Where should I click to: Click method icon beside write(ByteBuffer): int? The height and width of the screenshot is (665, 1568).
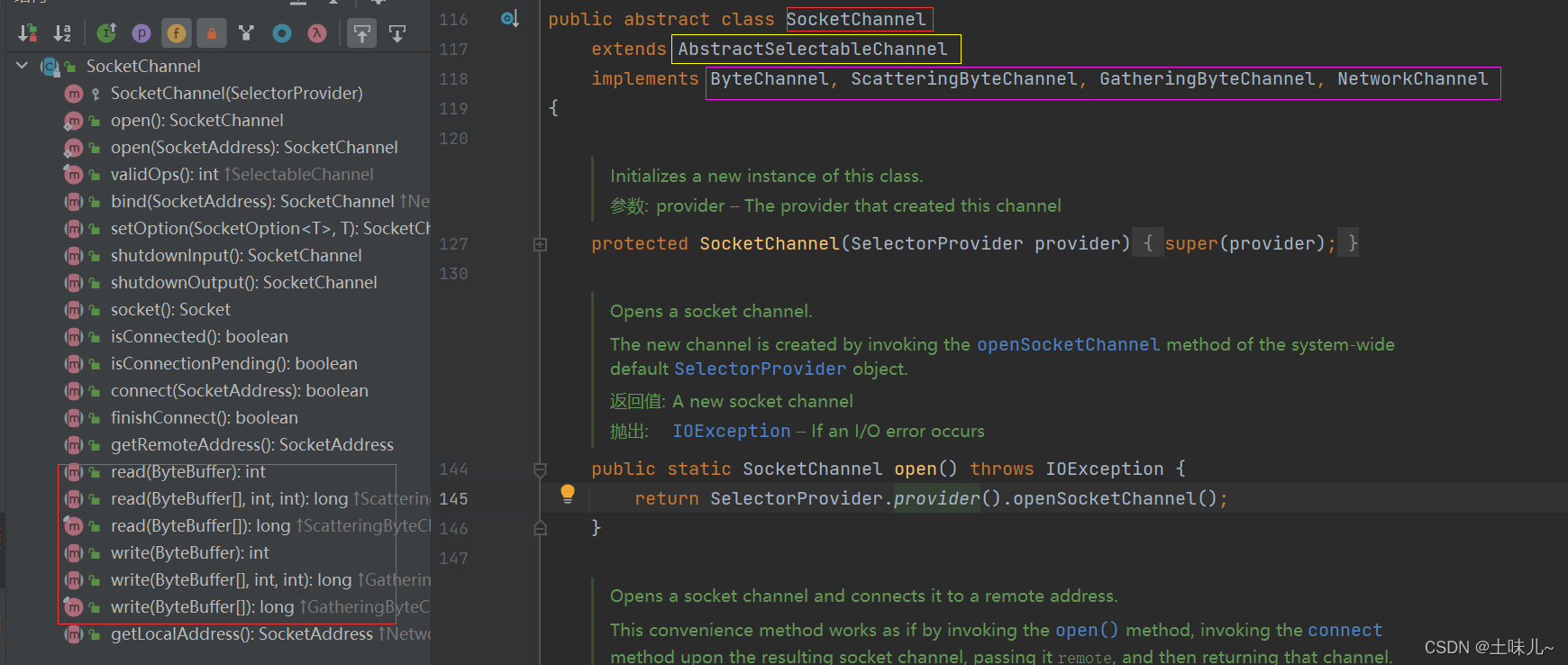point(74,553)
